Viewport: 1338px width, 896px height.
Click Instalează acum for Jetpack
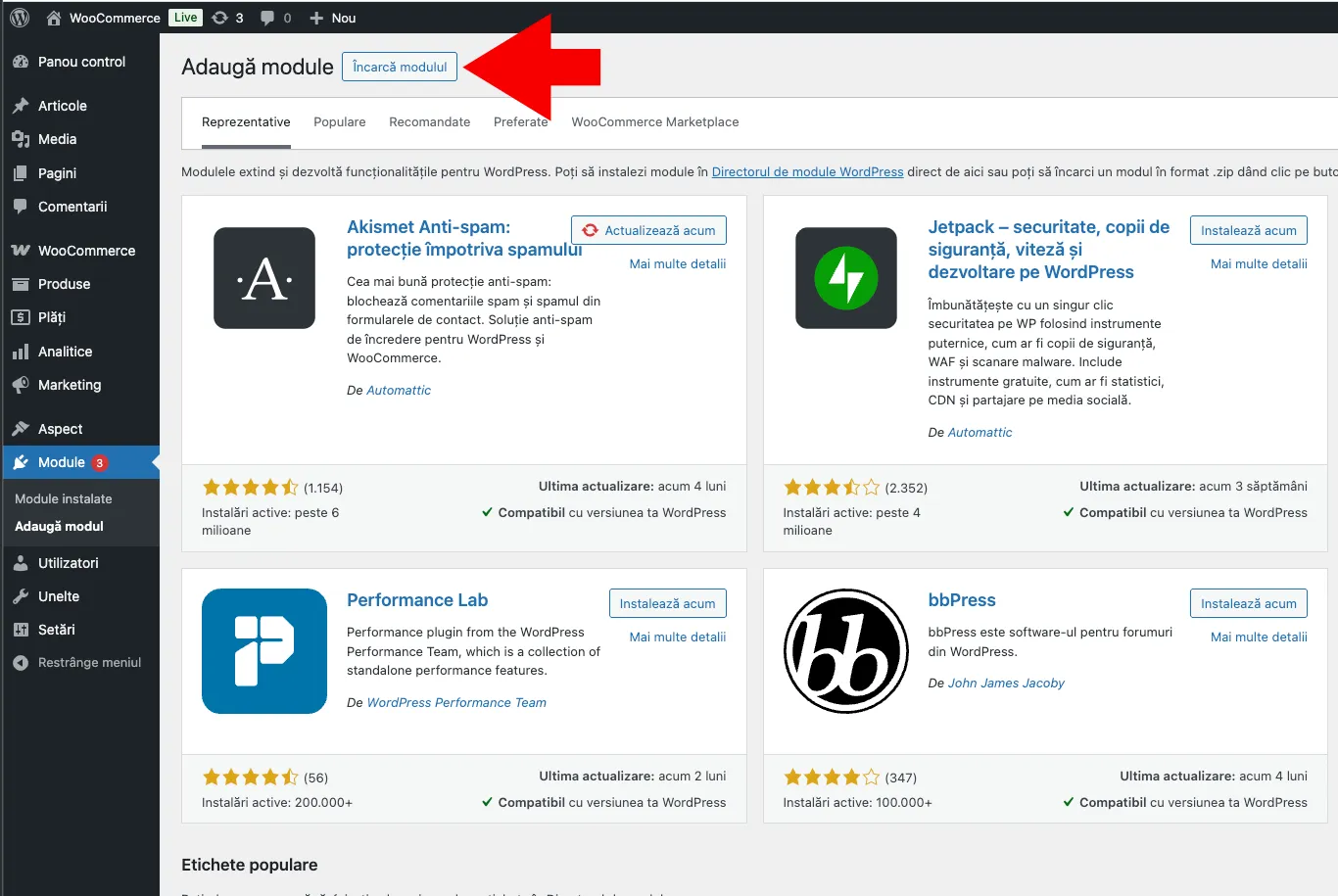click(1249, 230)
